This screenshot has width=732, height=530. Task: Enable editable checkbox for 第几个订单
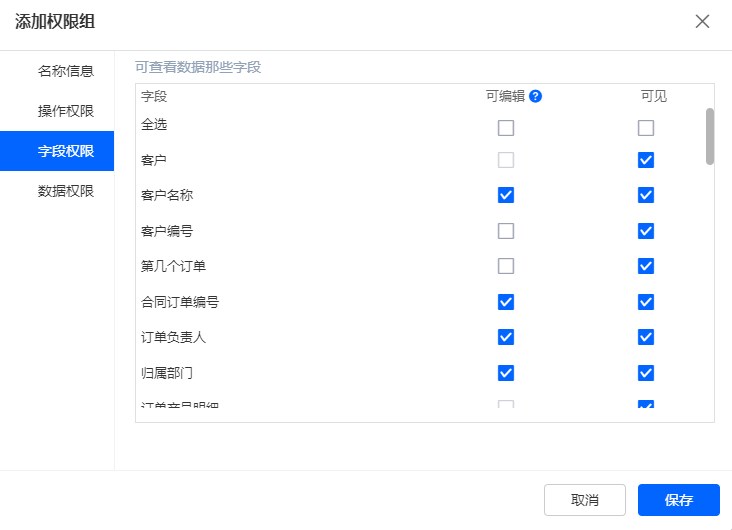(x=506, y=266)
